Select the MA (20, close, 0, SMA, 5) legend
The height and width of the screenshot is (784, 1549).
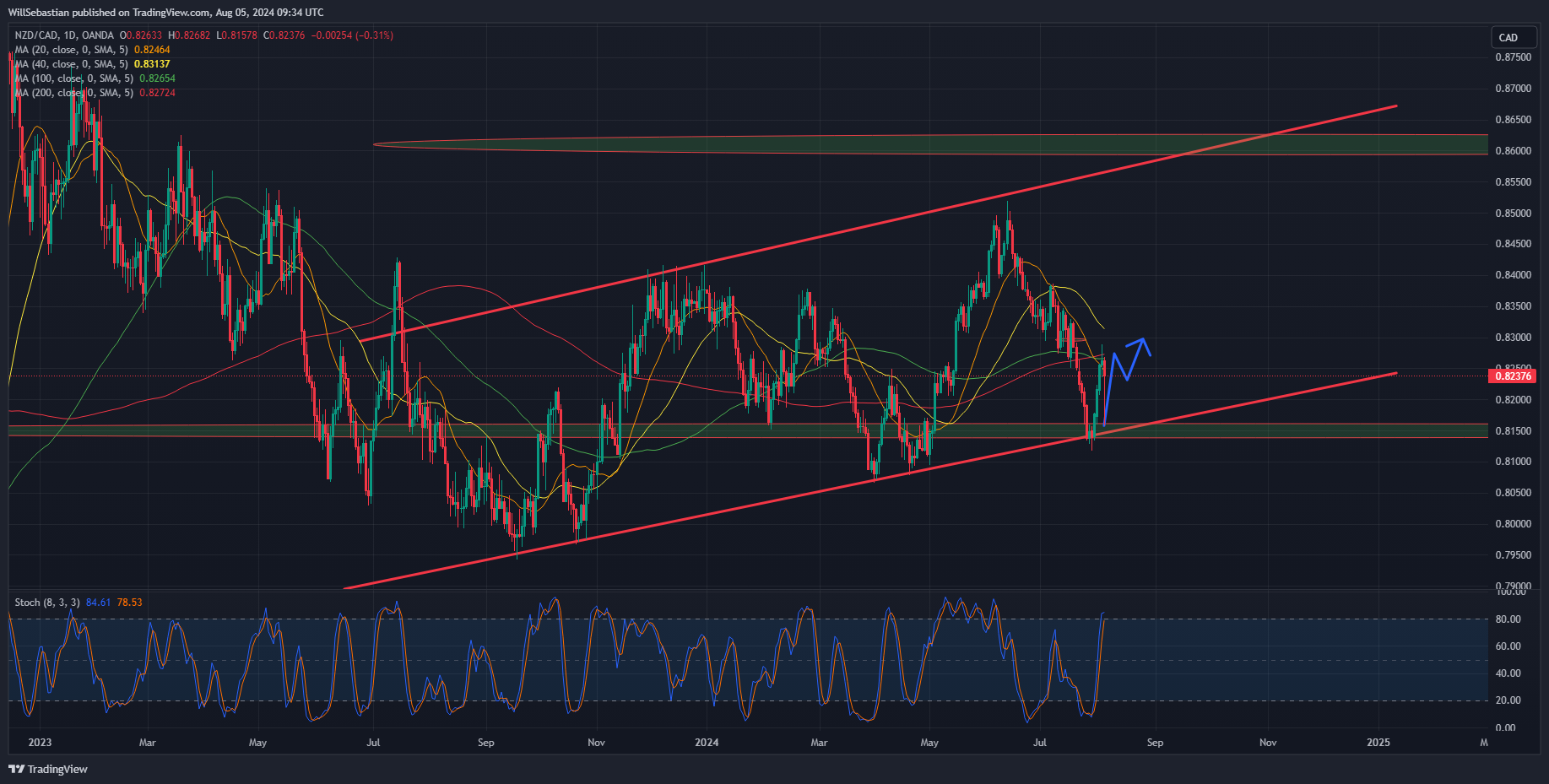tap(72, 50)
